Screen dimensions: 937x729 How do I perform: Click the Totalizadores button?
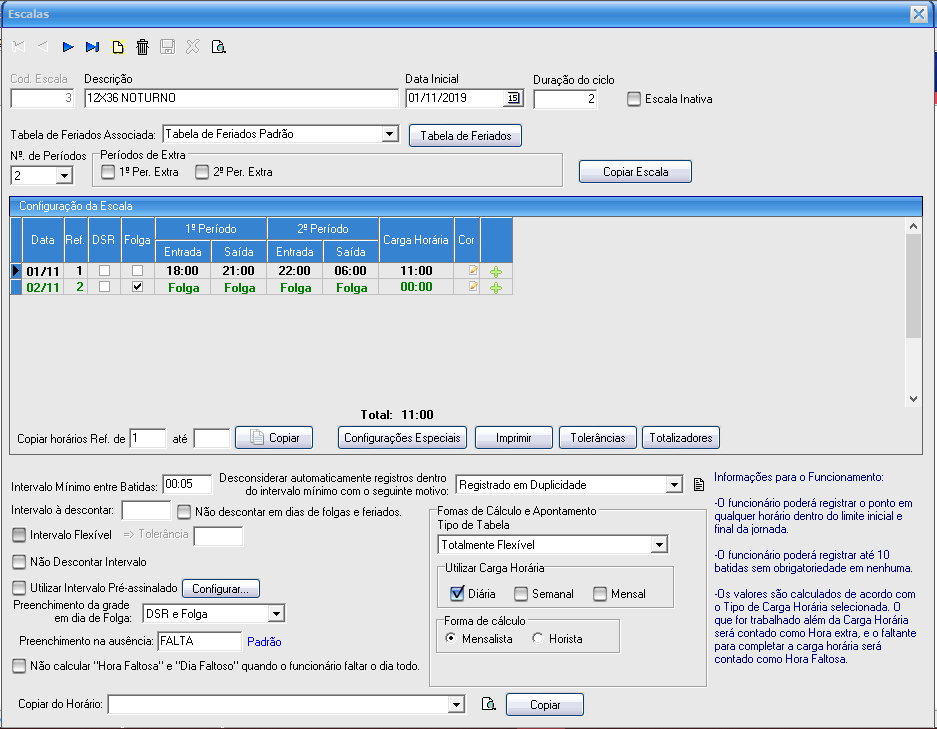pyautogui.click(x=680, y=437)
